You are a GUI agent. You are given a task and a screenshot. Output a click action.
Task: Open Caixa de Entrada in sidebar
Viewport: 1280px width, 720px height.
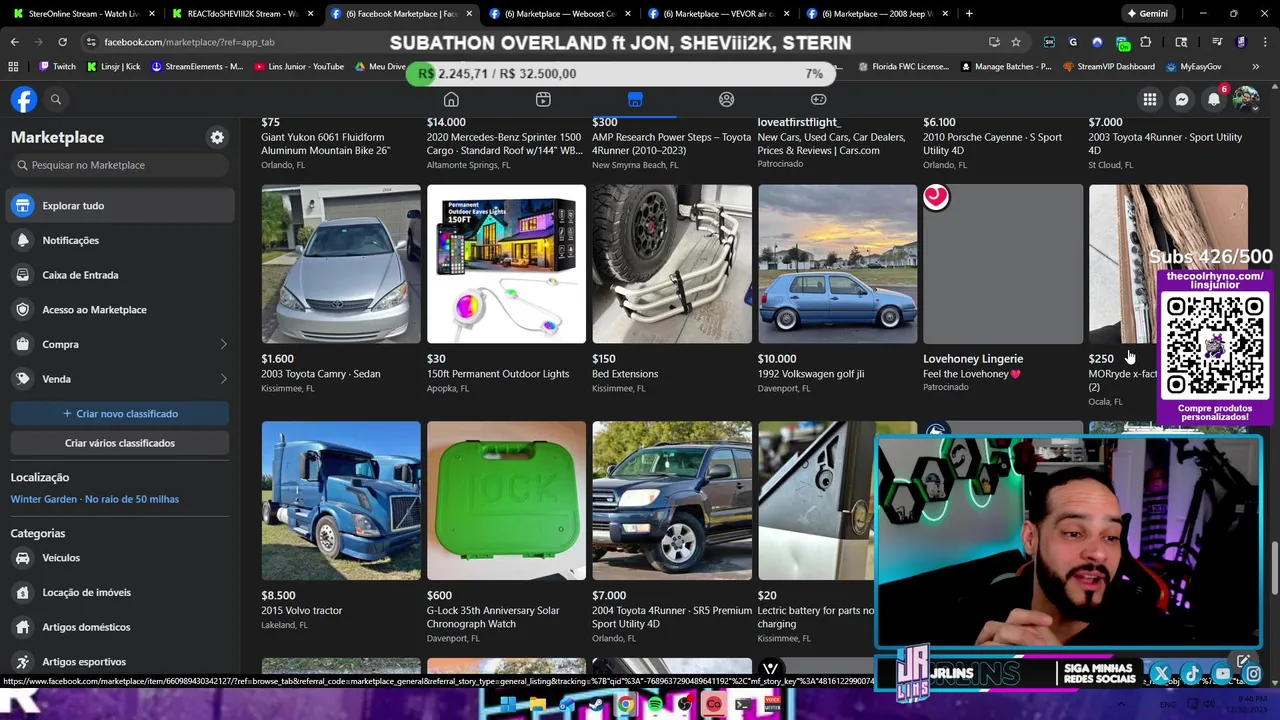coord(119,275)
